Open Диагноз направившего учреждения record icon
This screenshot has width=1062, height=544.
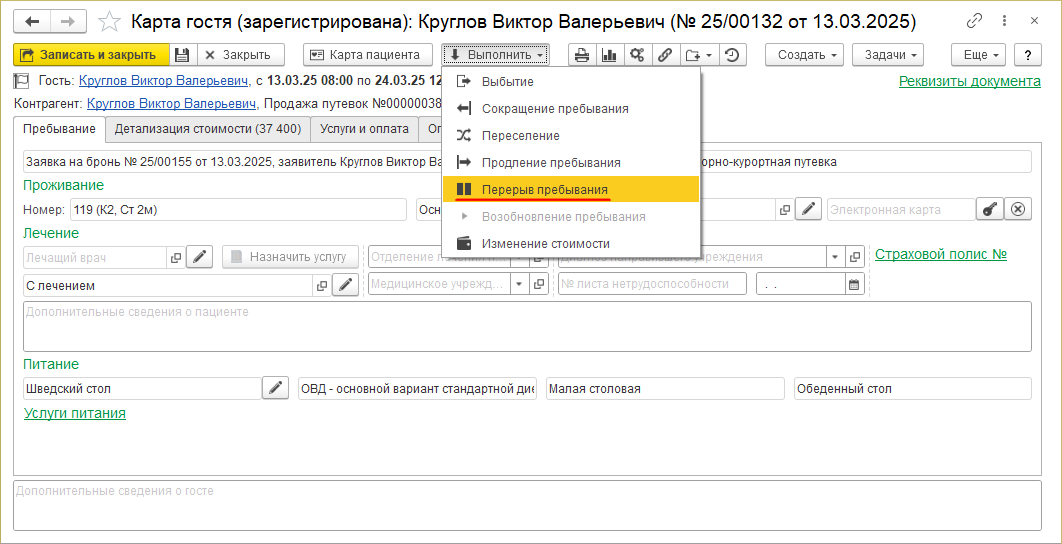click(x=855, y=257)
